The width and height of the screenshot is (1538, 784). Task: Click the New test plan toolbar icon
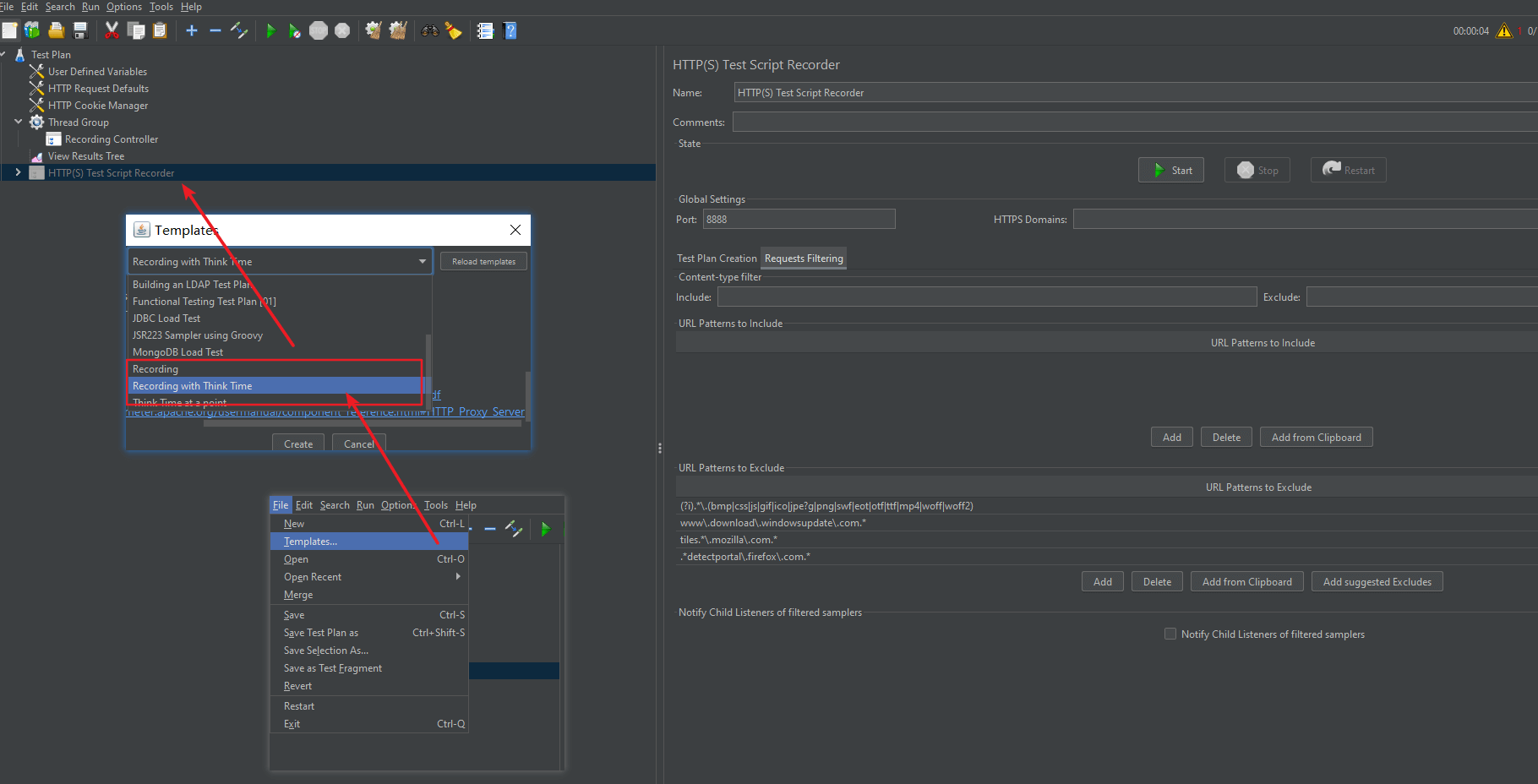click(x=9, y=30)
